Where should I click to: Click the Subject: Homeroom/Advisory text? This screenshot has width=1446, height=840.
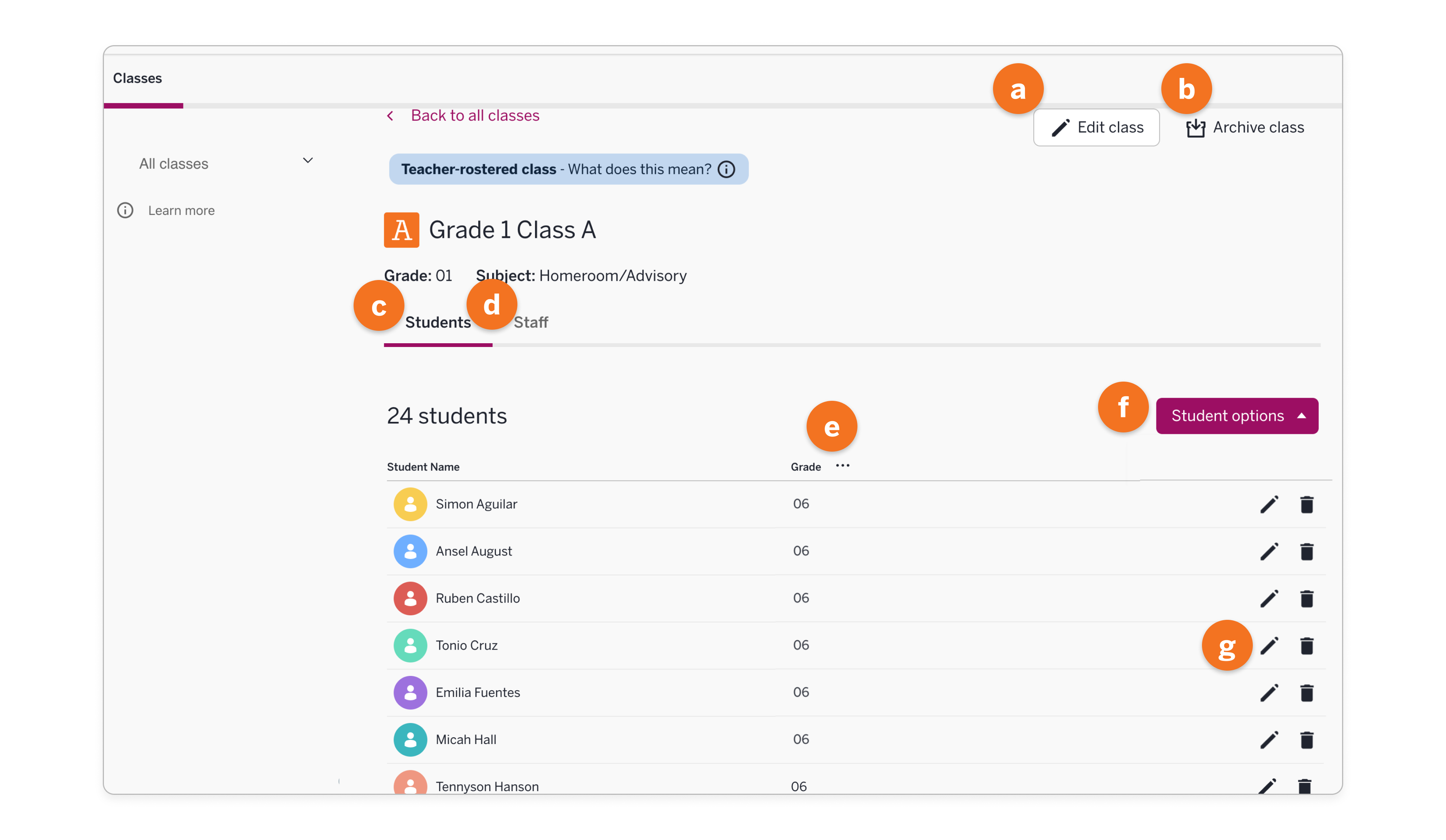coord(581,276)
